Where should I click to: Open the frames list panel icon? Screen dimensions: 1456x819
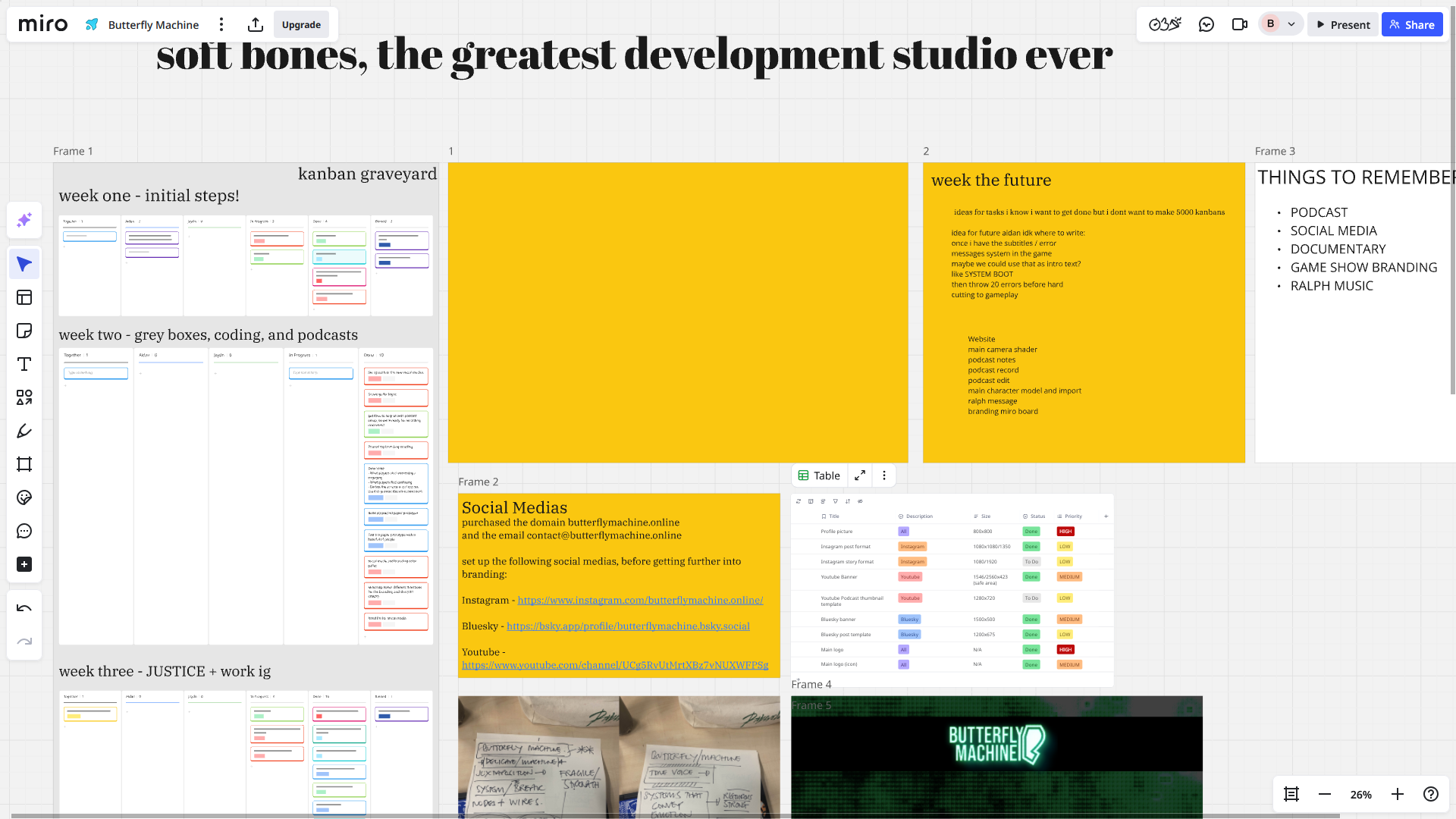1291,794
